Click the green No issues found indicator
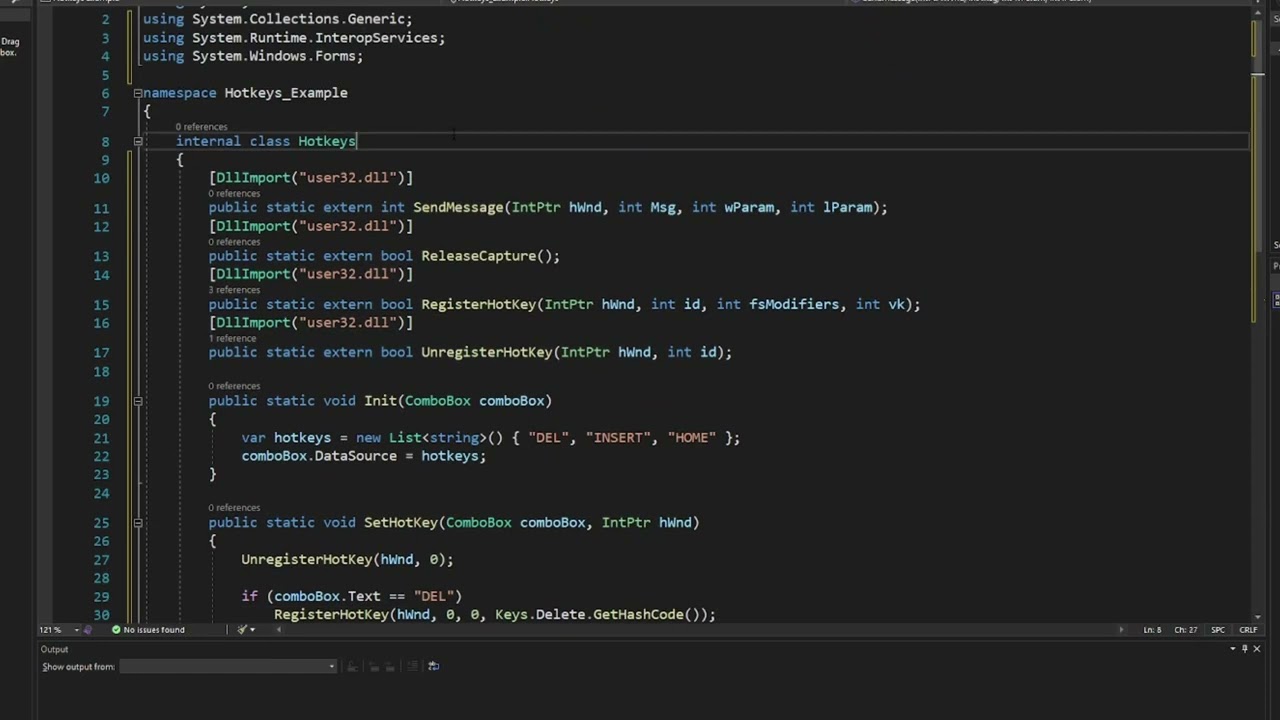Screen dimensions: 1280x720 (148, 630)
